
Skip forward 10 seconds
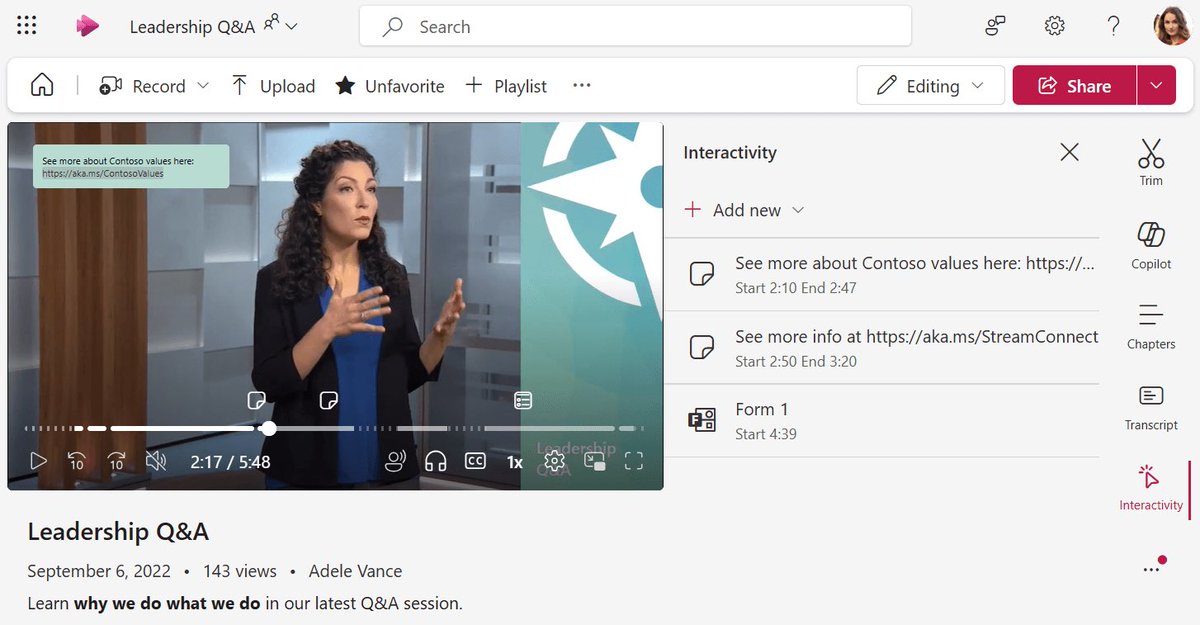(116, 461)
